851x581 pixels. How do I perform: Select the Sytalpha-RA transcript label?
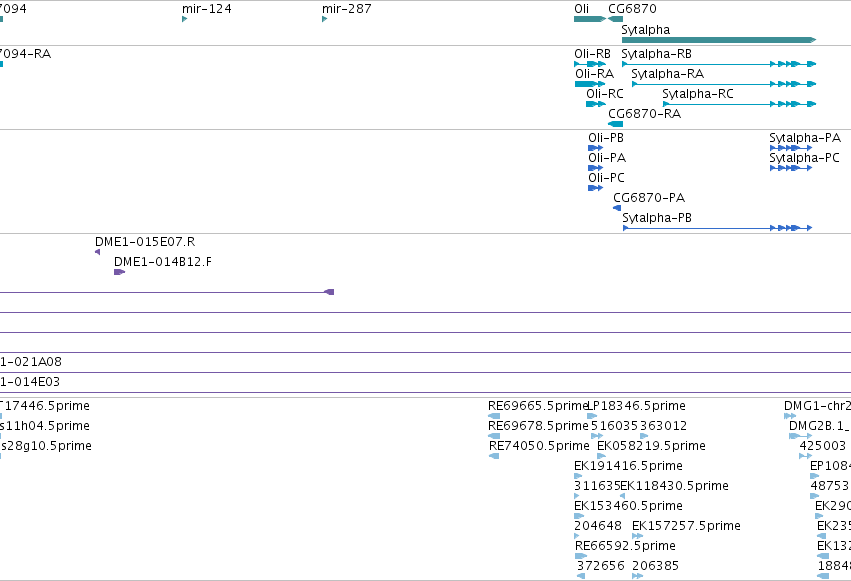point(668,74)
